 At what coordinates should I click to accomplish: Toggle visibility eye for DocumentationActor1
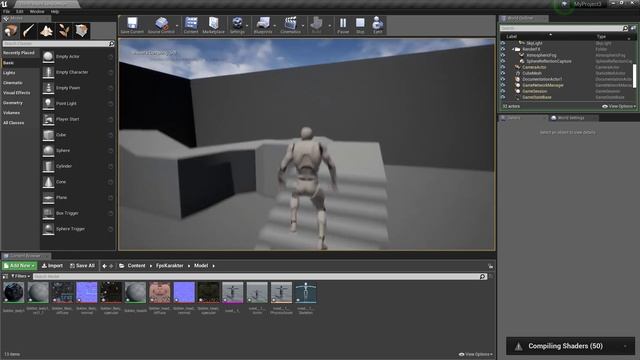click(503, 79)
